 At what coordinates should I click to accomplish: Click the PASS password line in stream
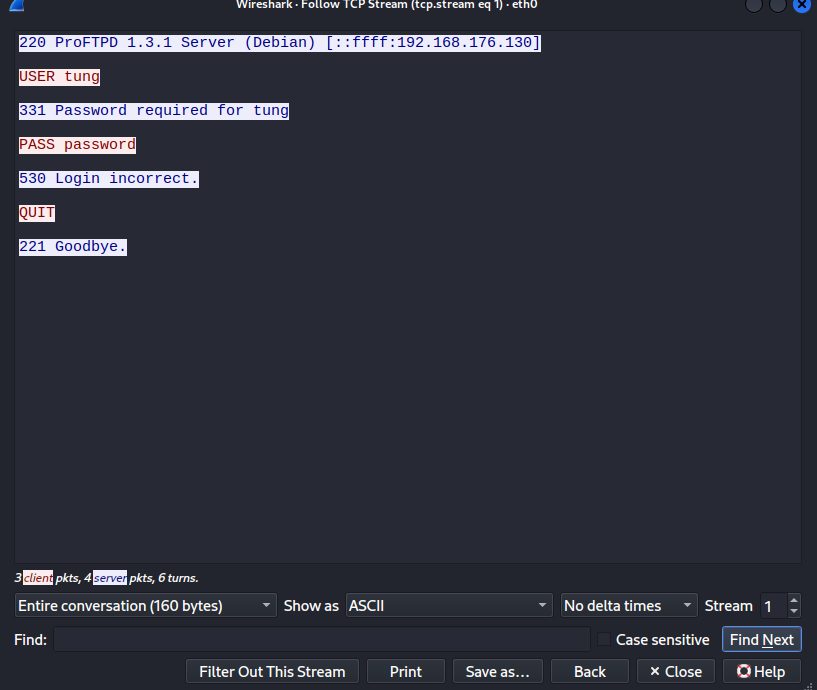[x=77, y=145]
